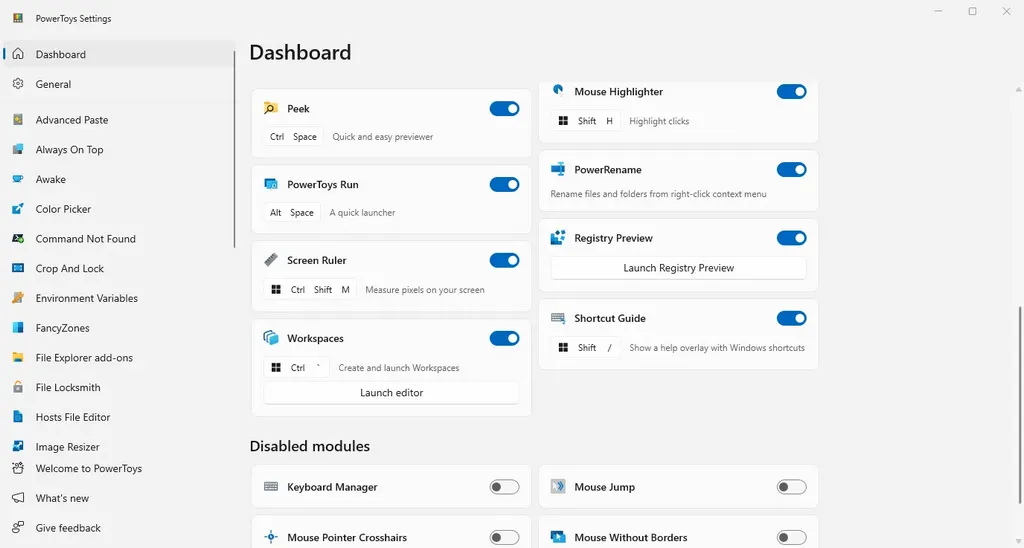Click the Give feedback icon

point(18,527)
